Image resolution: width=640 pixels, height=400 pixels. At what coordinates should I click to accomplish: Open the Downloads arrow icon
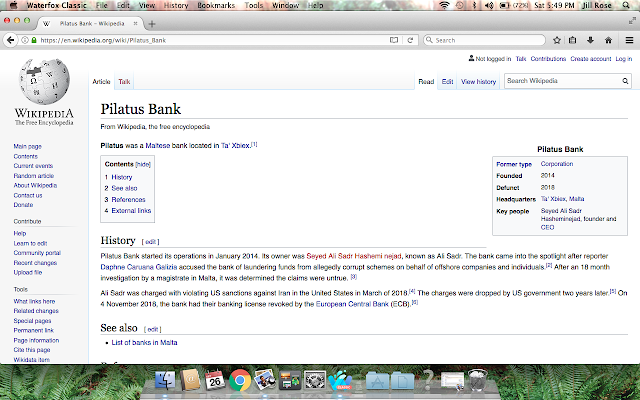click(x=590, y=40)
